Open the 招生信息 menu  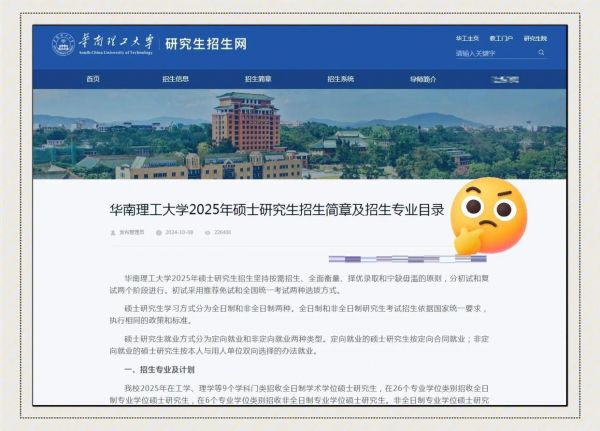click(175, 79)
